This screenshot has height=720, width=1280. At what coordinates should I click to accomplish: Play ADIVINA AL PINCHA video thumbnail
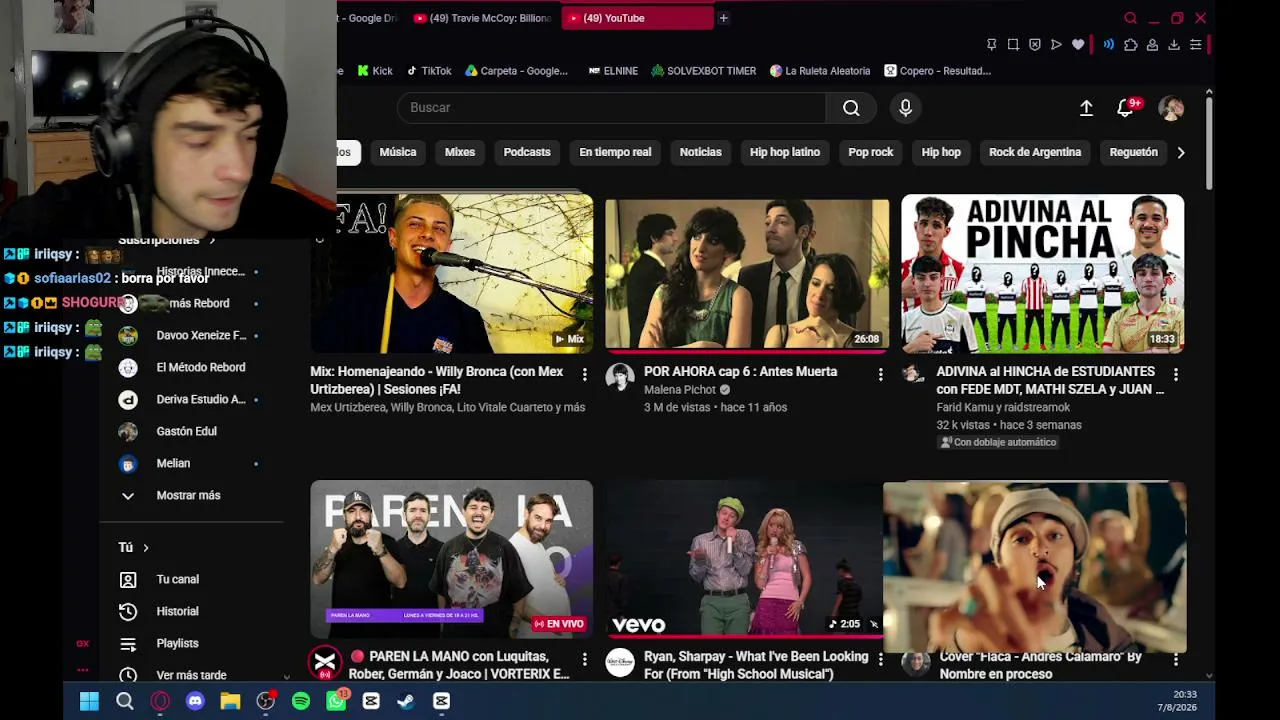point(1042,273)
